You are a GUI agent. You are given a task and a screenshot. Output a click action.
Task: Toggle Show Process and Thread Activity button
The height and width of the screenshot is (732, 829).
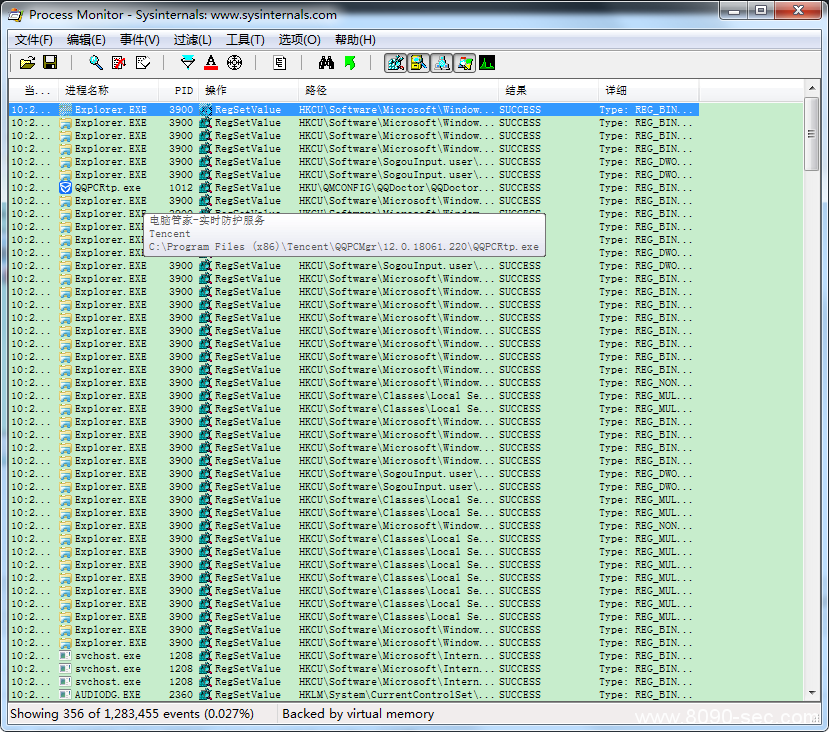pyautogui.click(x=465, y=63)
